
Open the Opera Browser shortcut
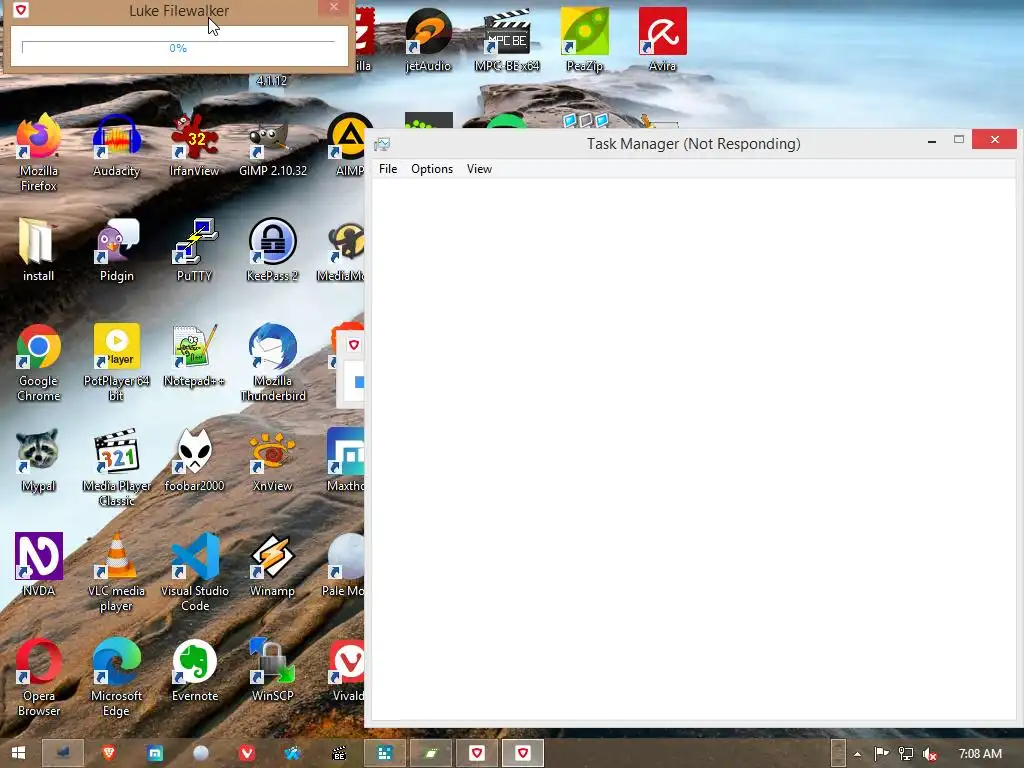point(39,679)
